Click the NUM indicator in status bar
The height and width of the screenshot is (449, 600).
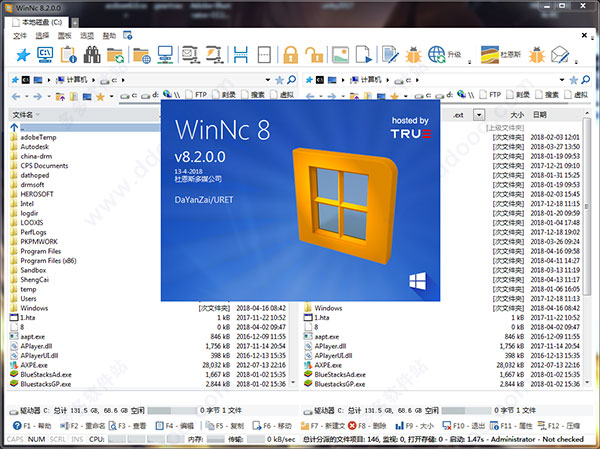coord(36,439)
